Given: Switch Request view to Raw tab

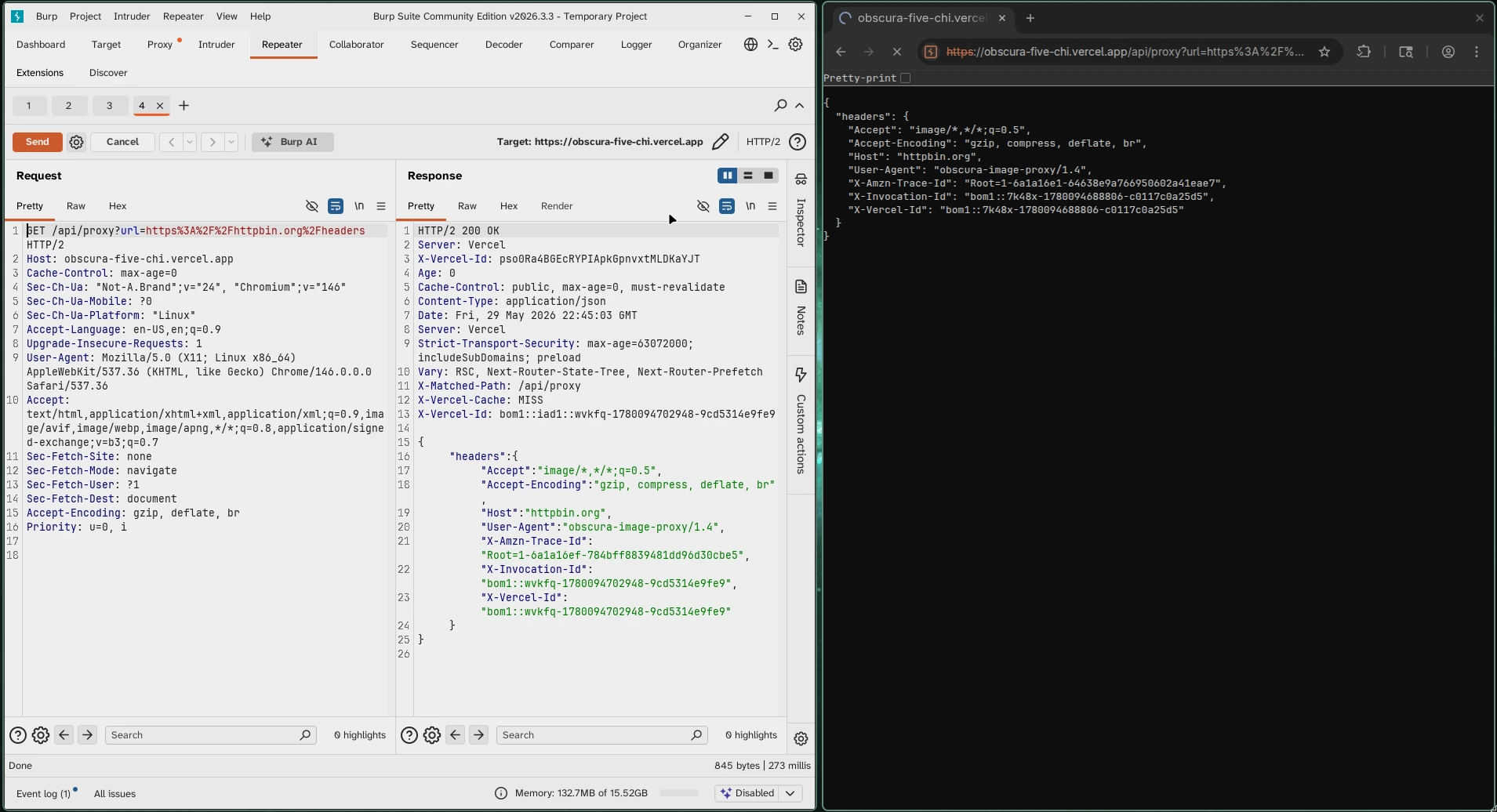Looking at the screenshot, I should (76, 206).
